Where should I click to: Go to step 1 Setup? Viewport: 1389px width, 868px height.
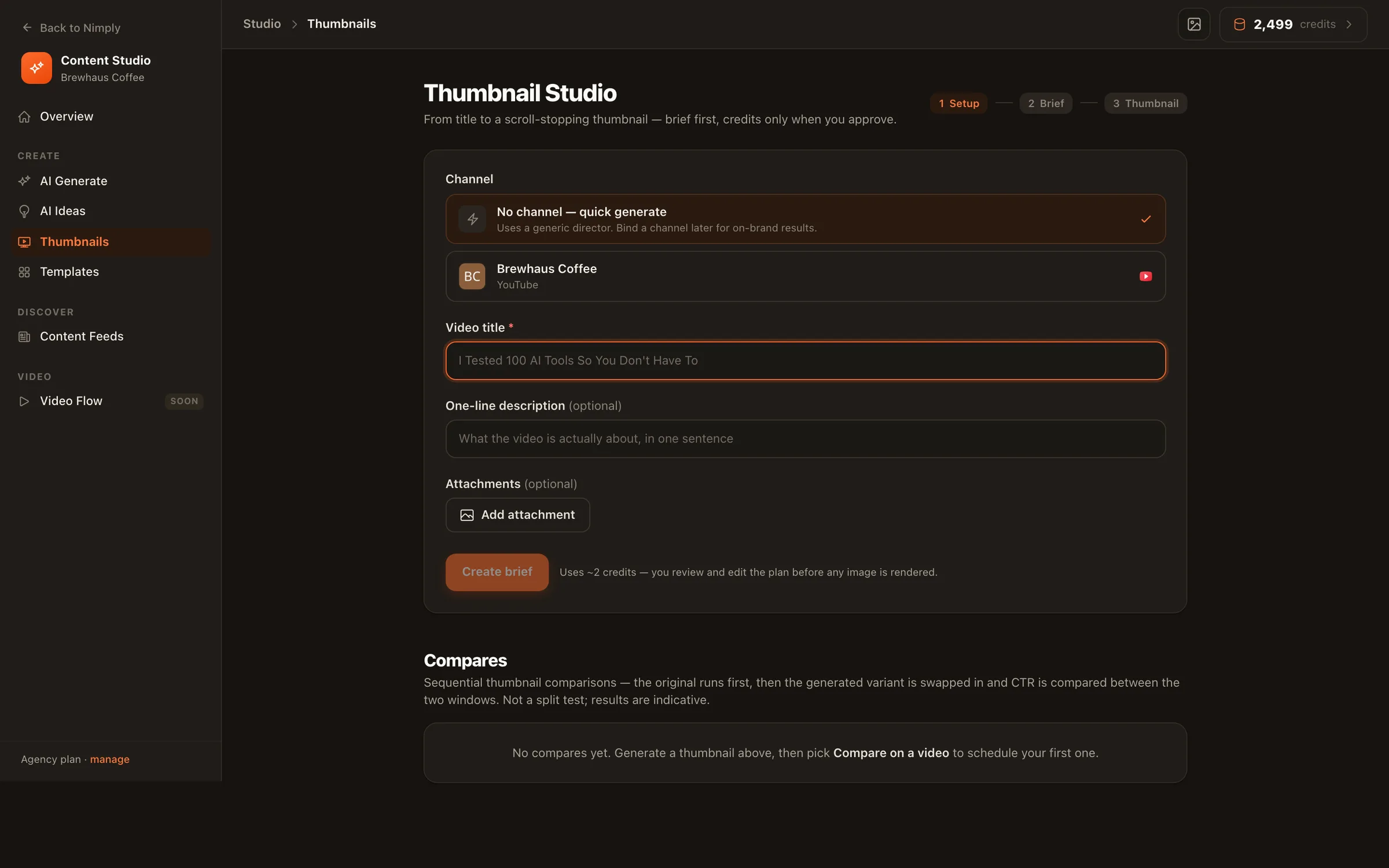pos(958,104)
